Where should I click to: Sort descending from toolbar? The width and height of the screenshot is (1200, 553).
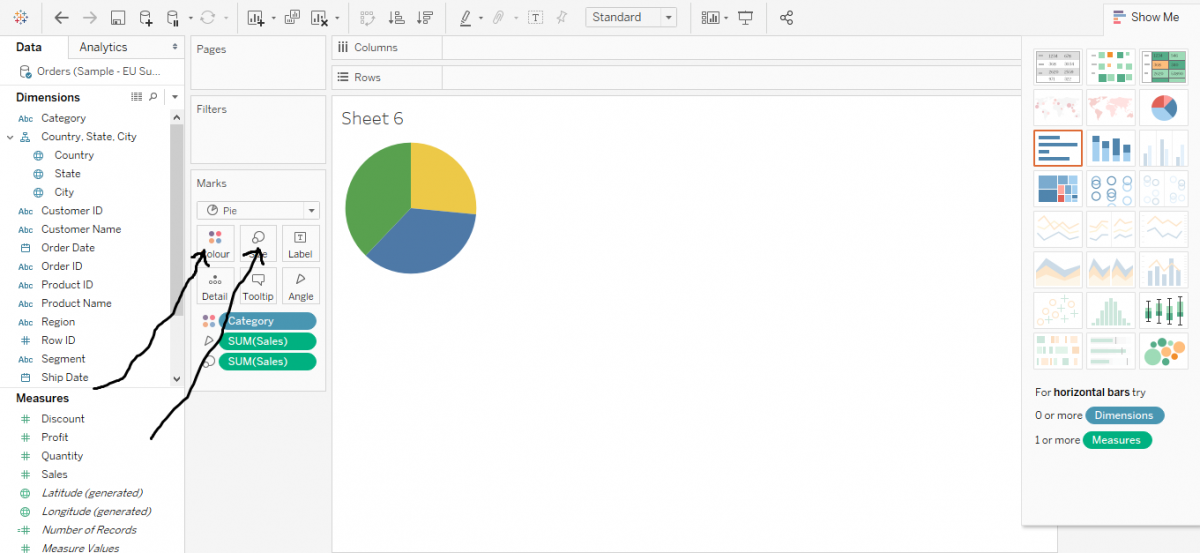pos(425,18)
